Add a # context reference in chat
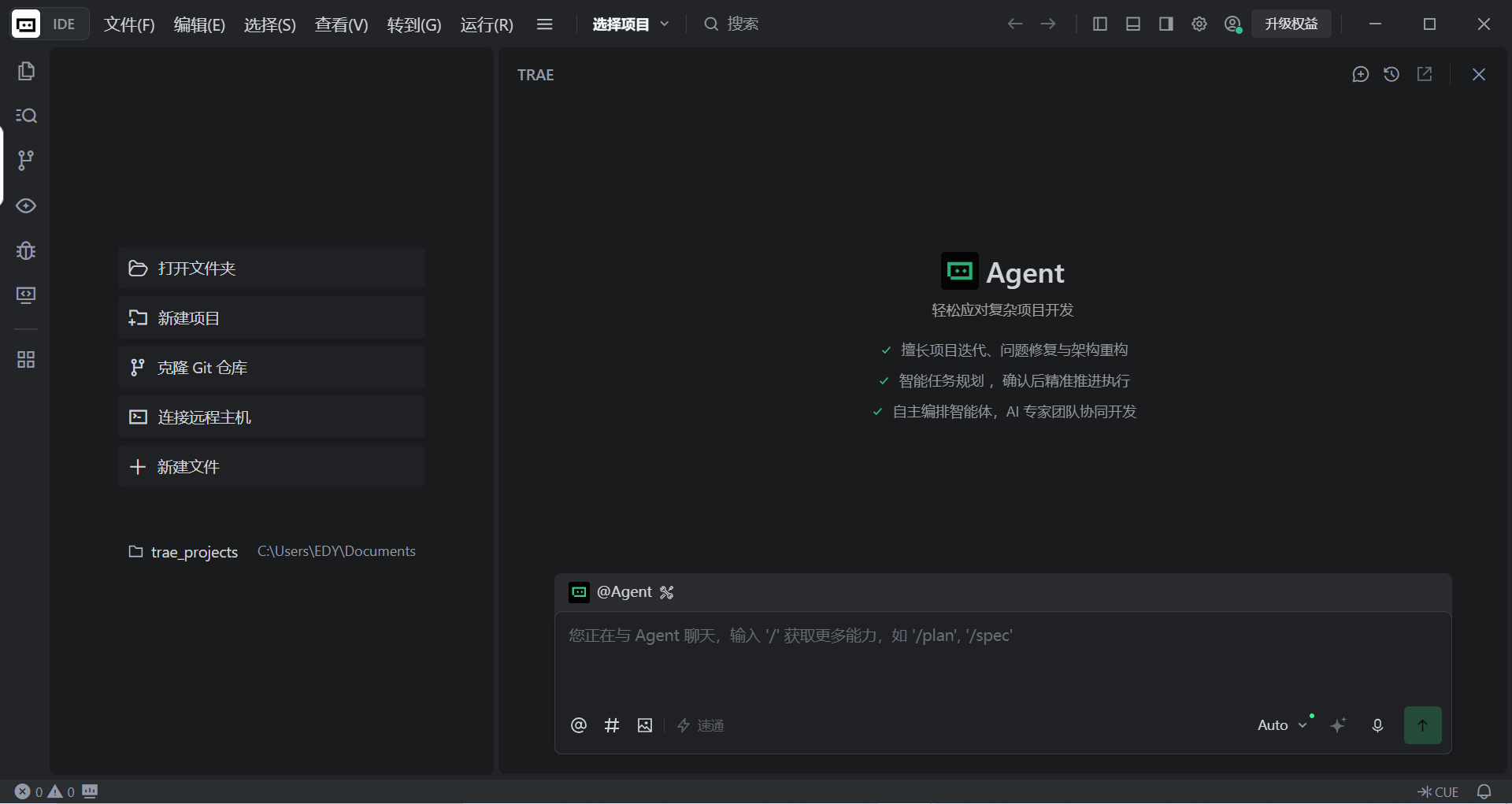The image size is (1512, 804). [x=612, y=725]
